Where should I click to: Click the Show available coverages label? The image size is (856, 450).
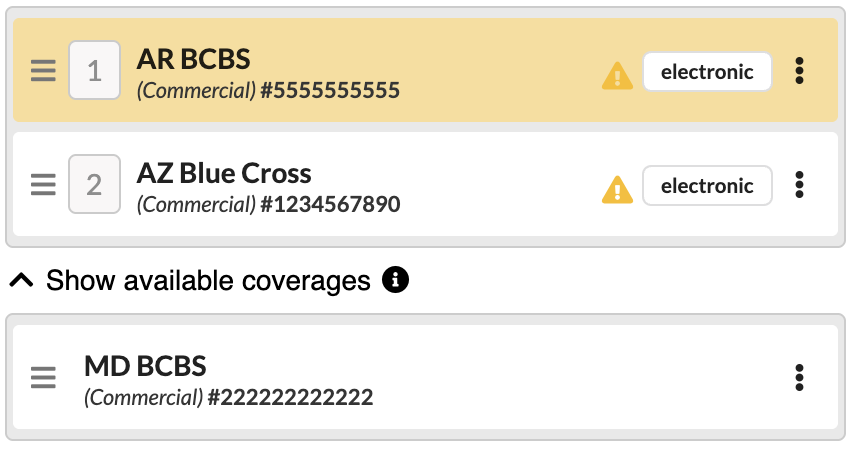[208, 281]
